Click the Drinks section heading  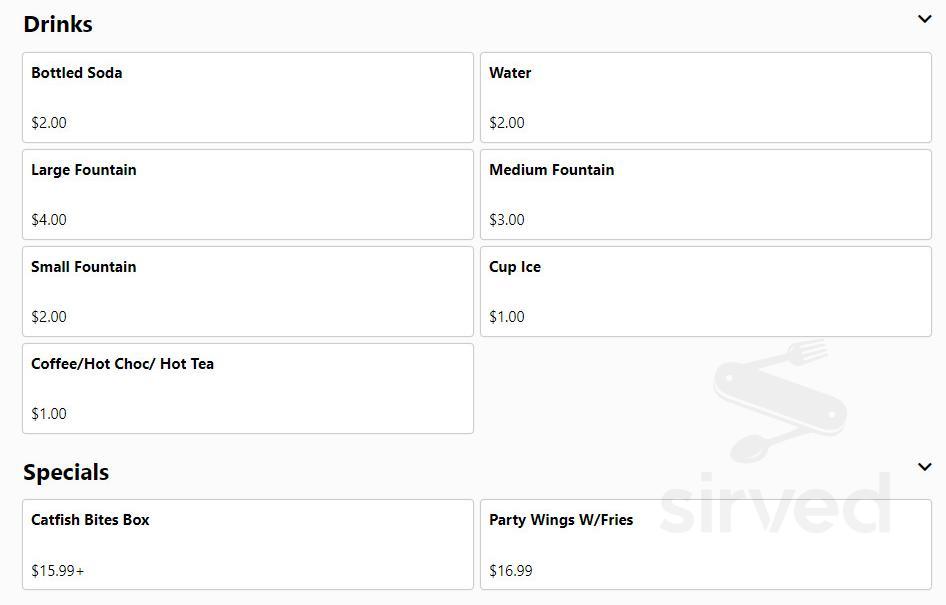57,23
